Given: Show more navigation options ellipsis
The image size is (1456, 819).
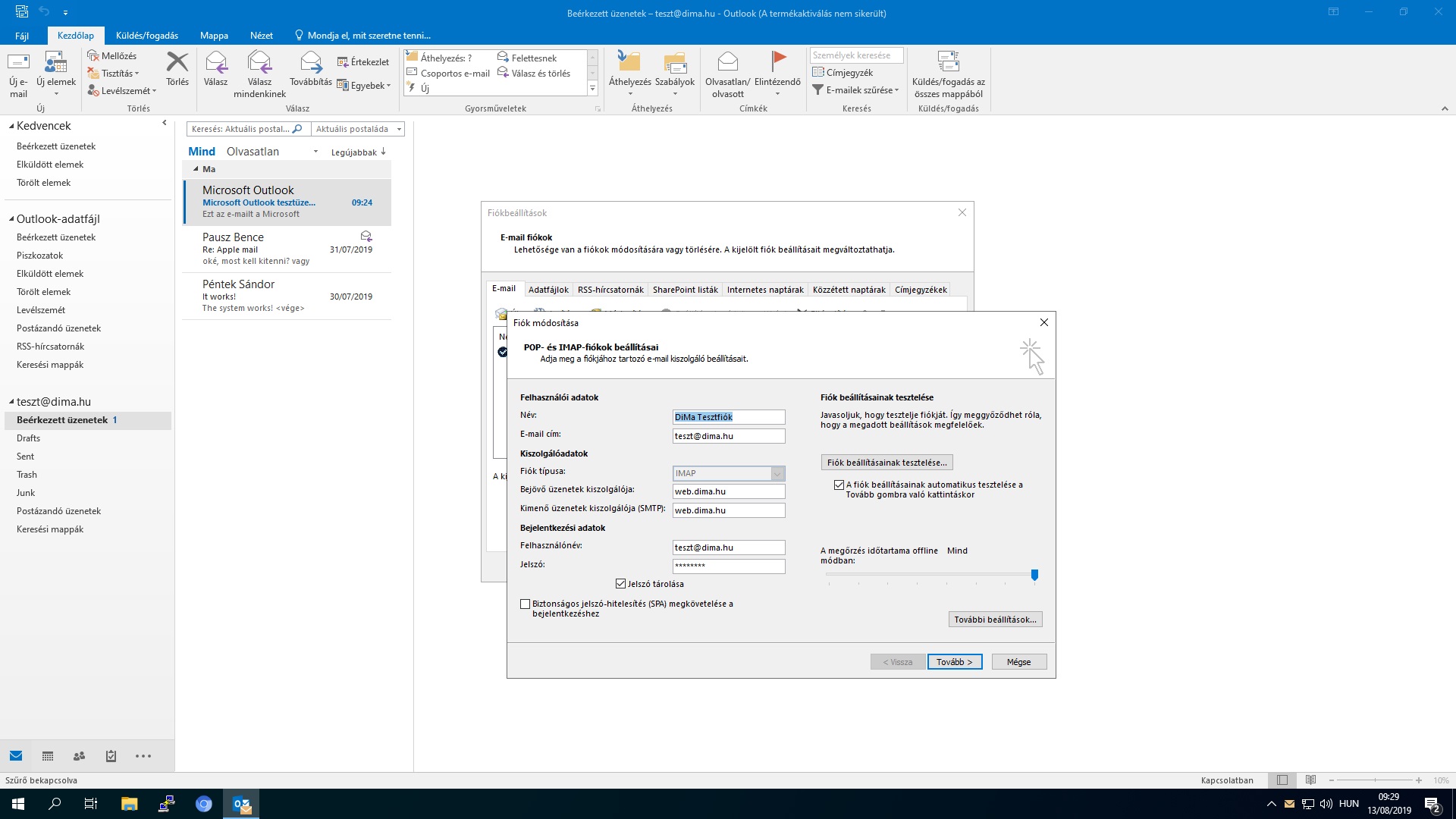Looking at the screenshot, I should [143, 756].
